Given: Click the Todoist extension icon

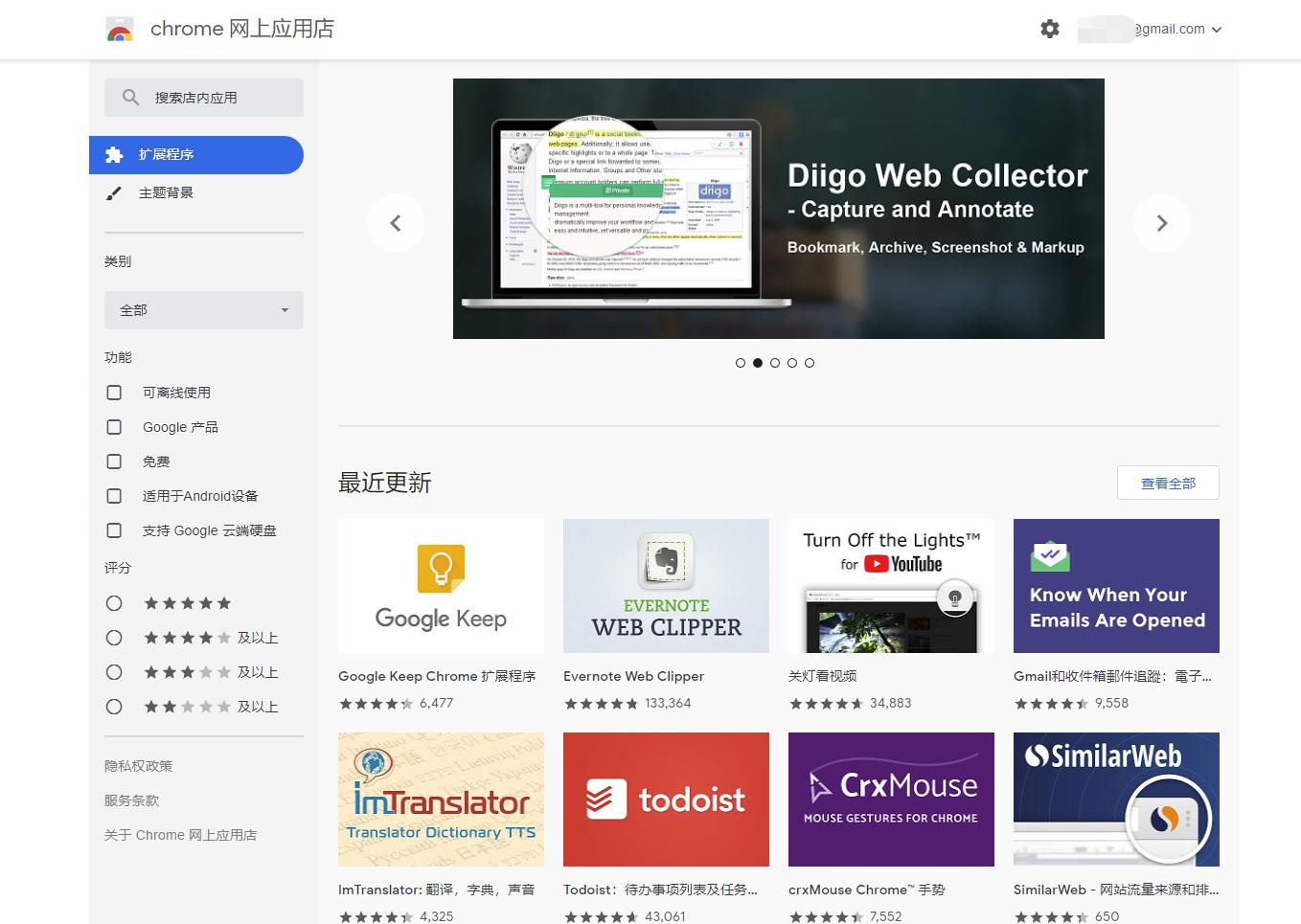Looking at the screenshot, I should pos(665,799).
